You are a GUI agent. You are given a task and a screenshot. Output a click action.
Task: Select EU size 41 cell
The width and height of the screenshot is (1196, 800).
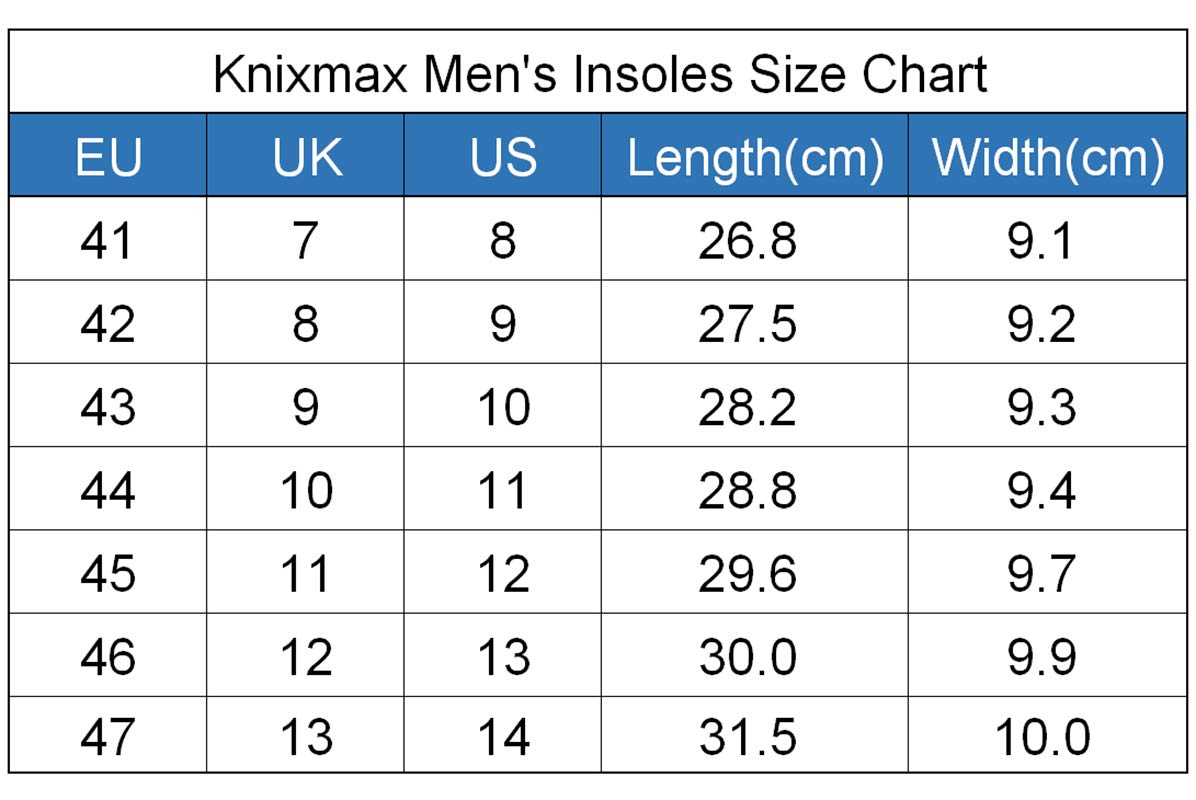(x=107, y=241)
